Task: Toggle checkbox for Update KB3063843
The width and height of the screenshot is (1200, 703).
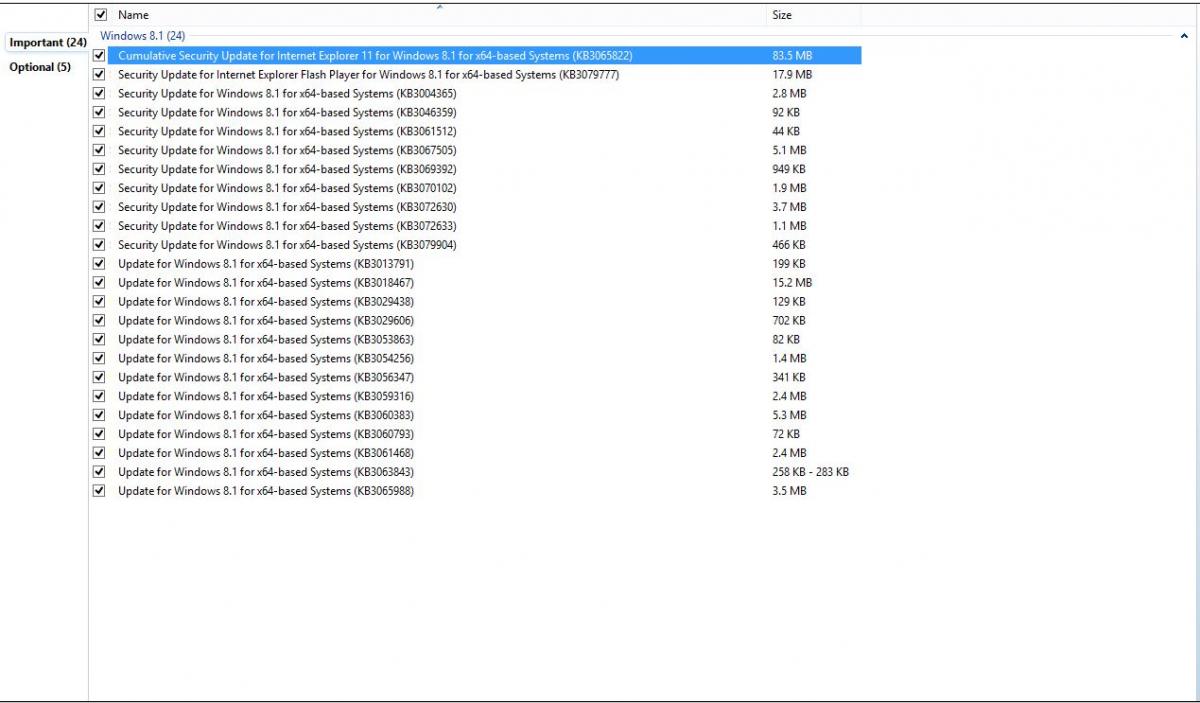Action: point(99,472)
